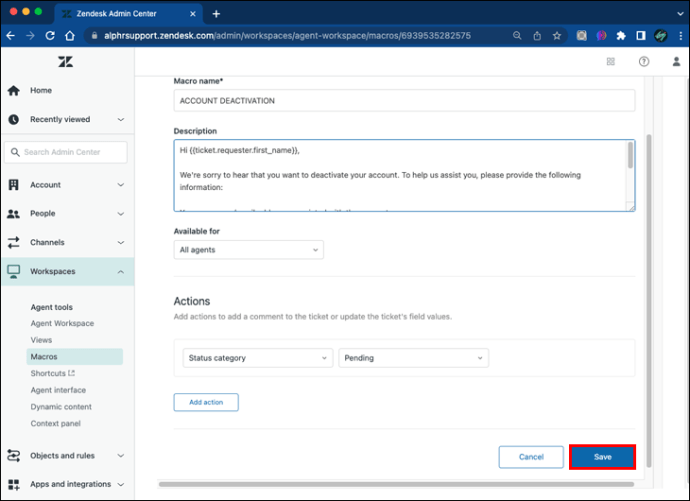Open Home via the house icon
Screen dimensions: 690x501
tap(14, 91)
